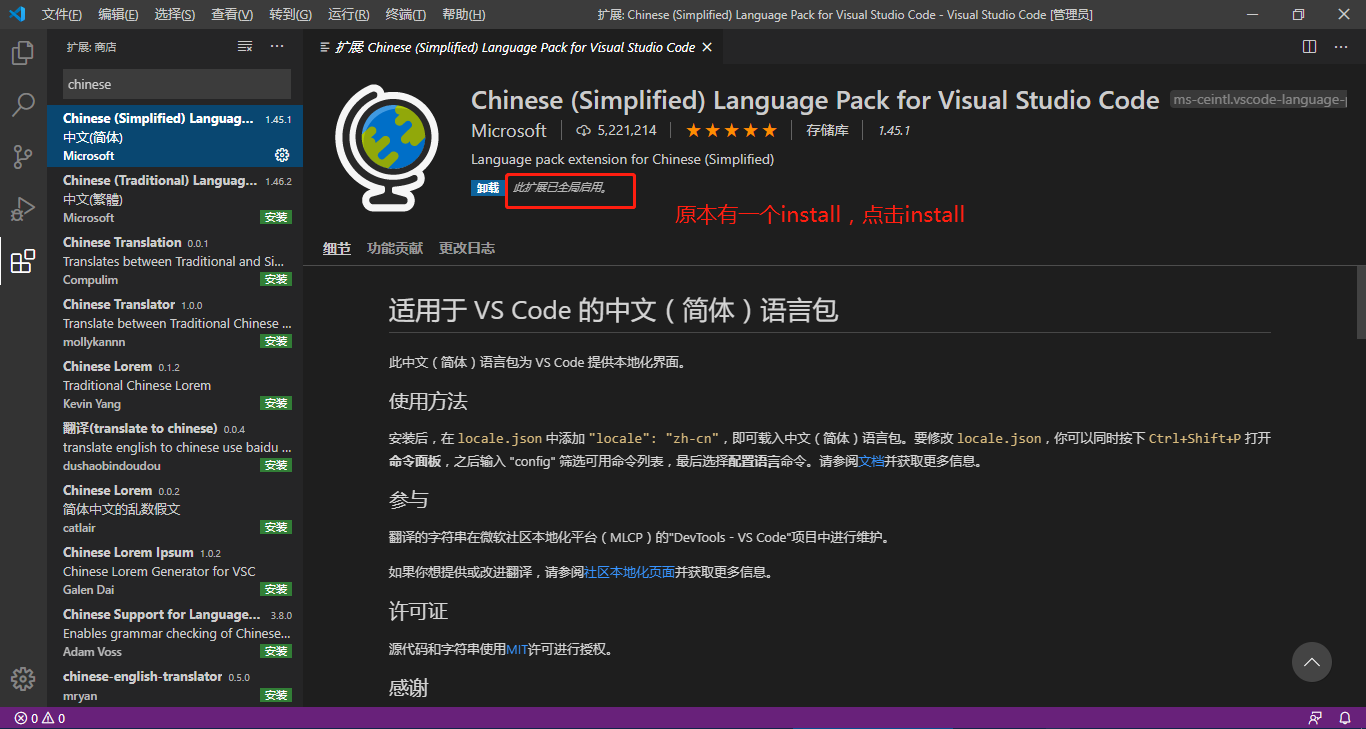This screenshot has width=1366, height=729.
Task: Open the Run and Debug view
Action: (x=22, y=208)
